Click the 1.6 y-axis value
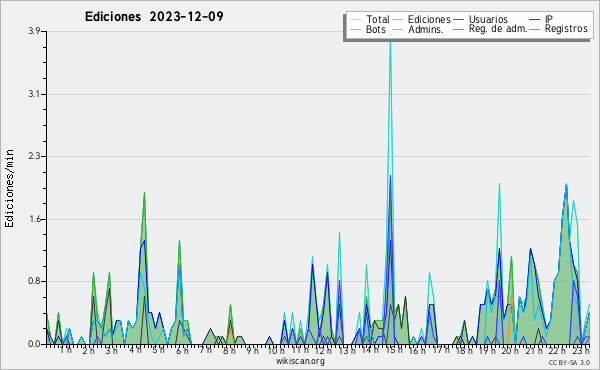The width and height of the screenshot is (600, 370). (34, 219)
